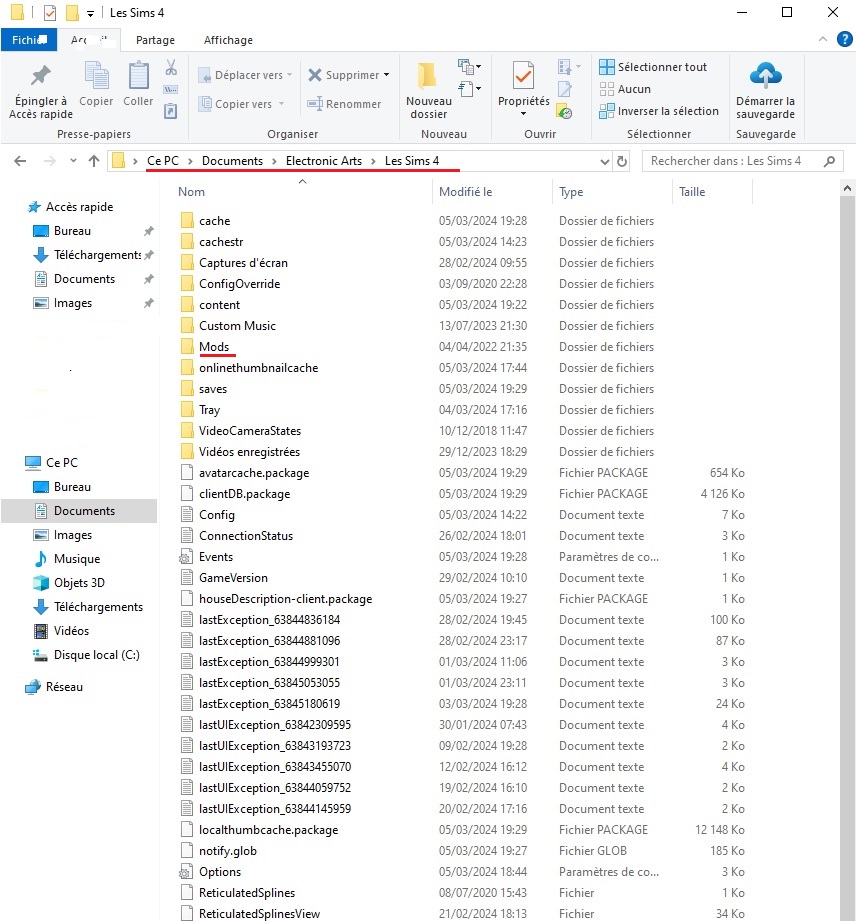857x921 pixels.
Task: Select the saves folder
Action: [x=203, y=389]
